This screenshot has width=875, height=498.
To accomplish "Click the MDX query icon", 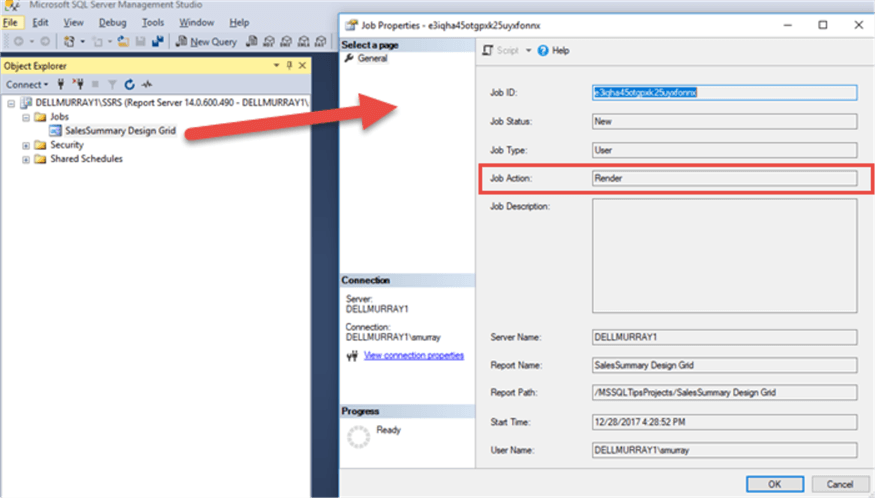I will click(x=269, y=41).
